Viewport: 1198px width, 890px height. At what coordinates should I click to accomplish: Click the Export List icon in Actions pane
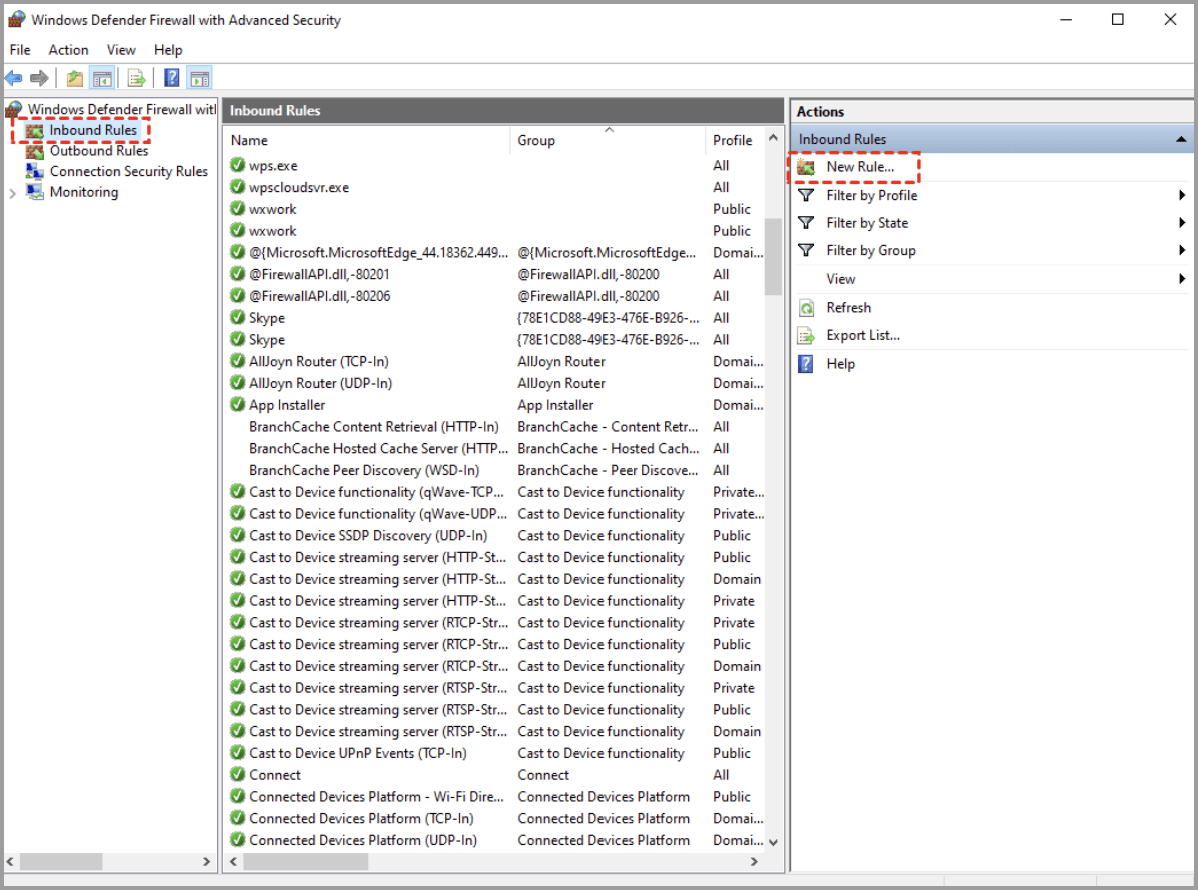[x=806, y=335]
